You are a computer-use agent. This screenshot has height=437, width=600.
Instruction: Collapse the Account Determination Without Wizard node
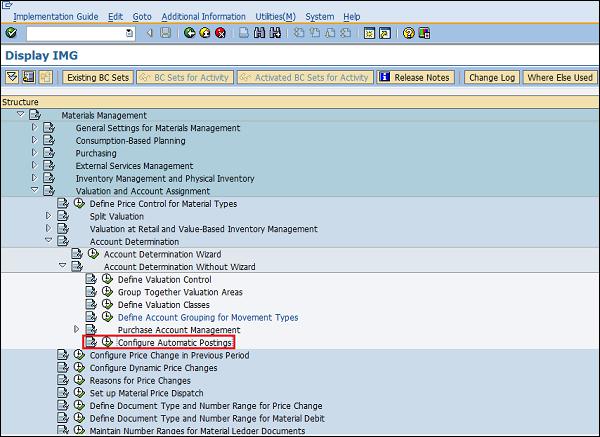pos(62,267)
